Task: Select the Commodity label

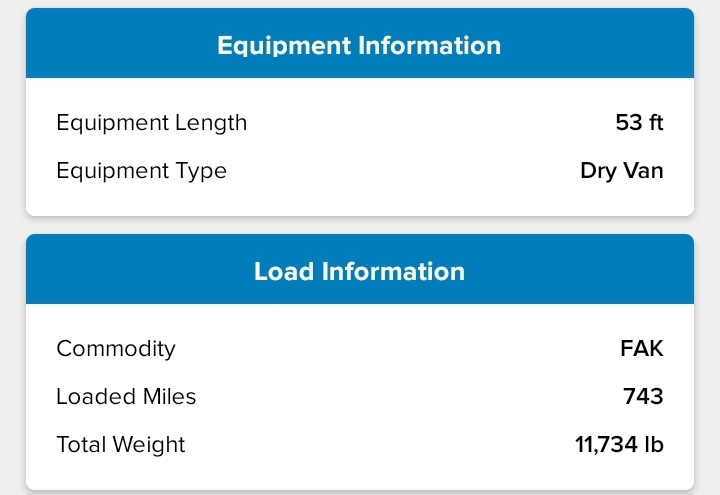Action: tap(115, 349)
